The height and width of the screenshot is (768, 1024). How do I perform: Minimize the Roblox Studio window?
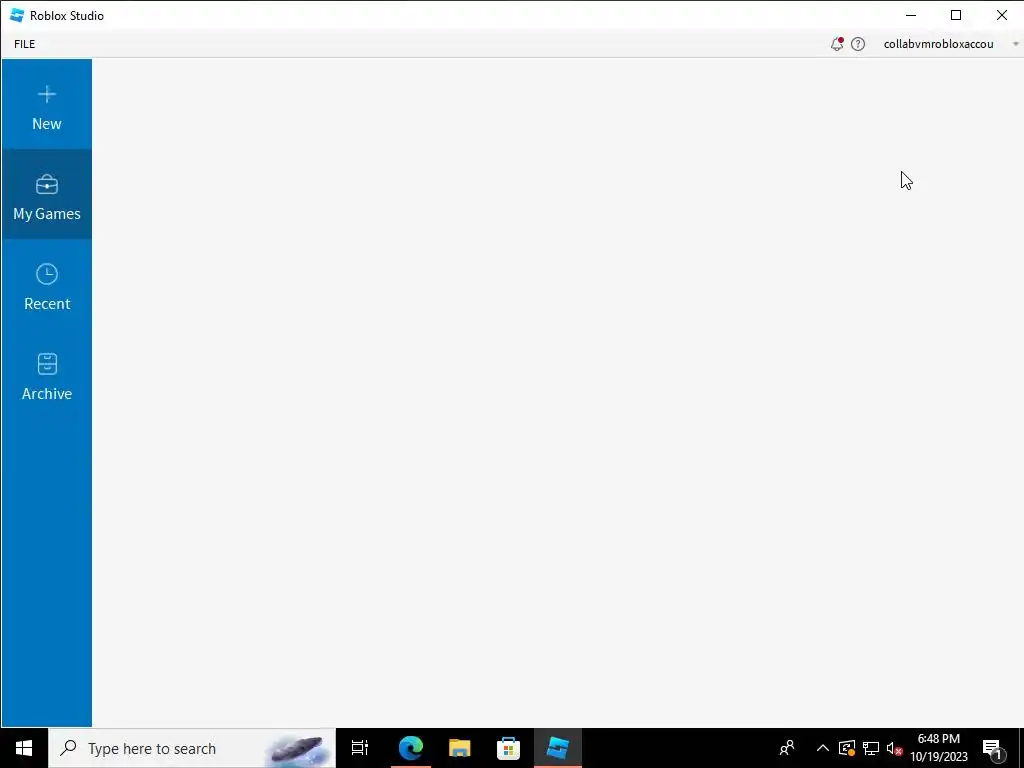(911, 15)
